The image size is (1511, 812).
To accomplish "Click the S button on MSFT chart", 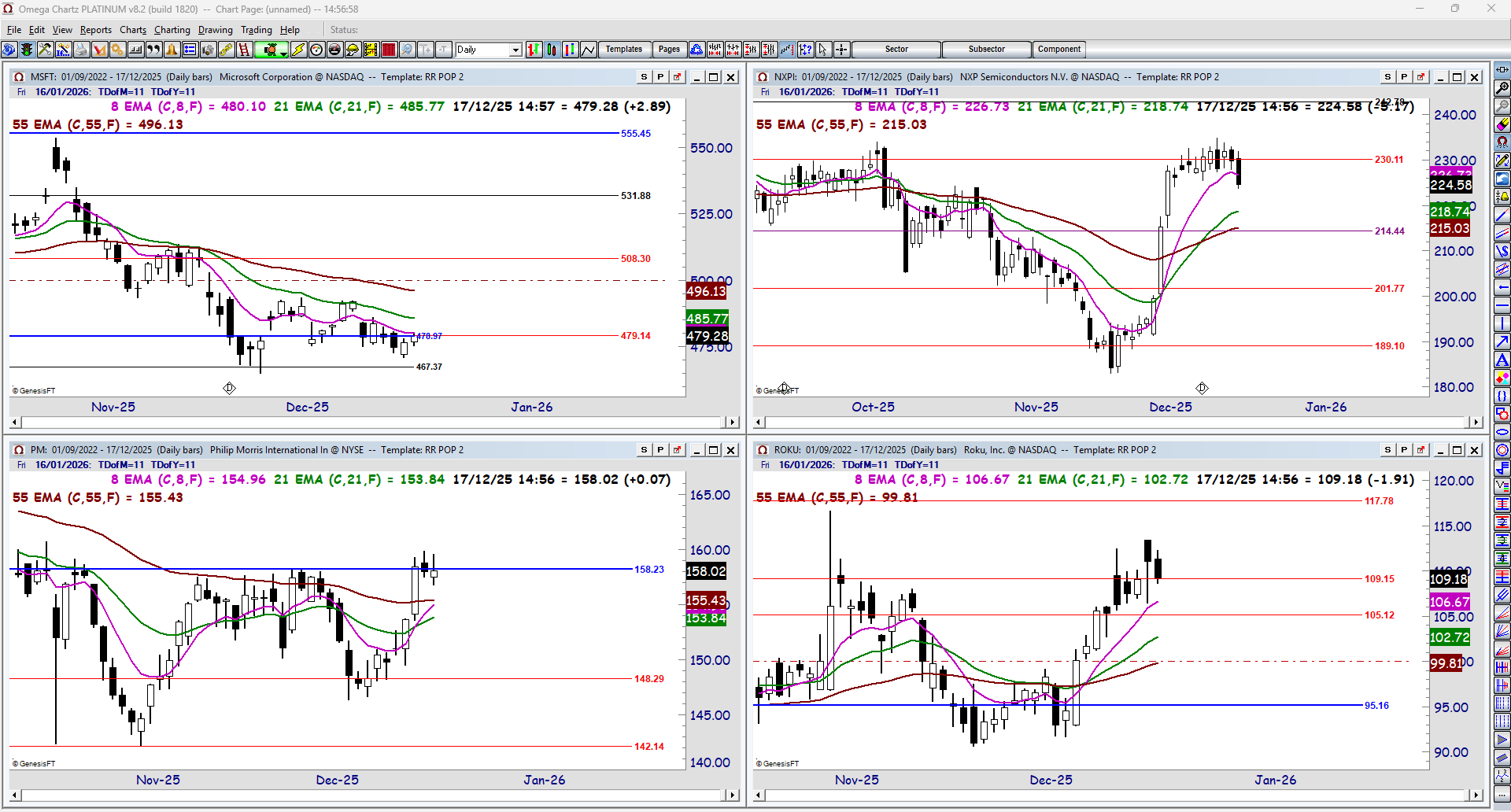I will [644, 77].
